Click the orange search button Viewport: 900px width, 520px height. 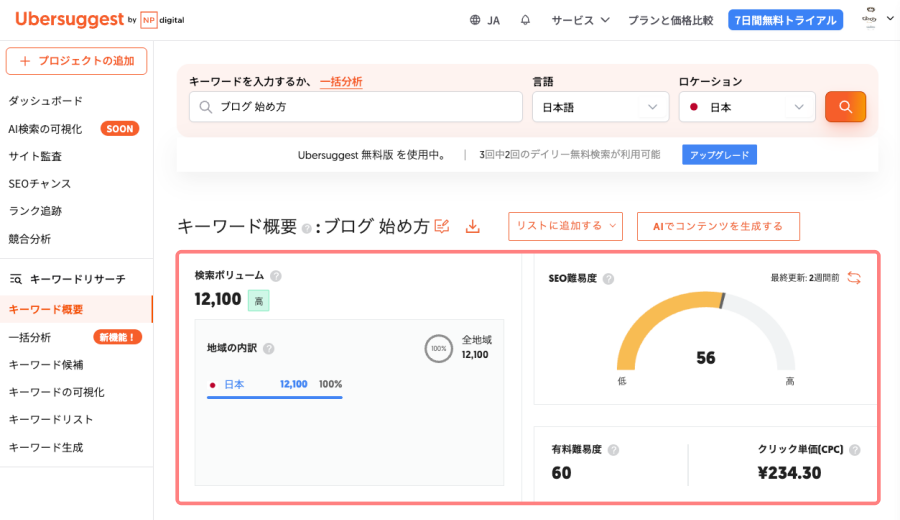[845, 107]
